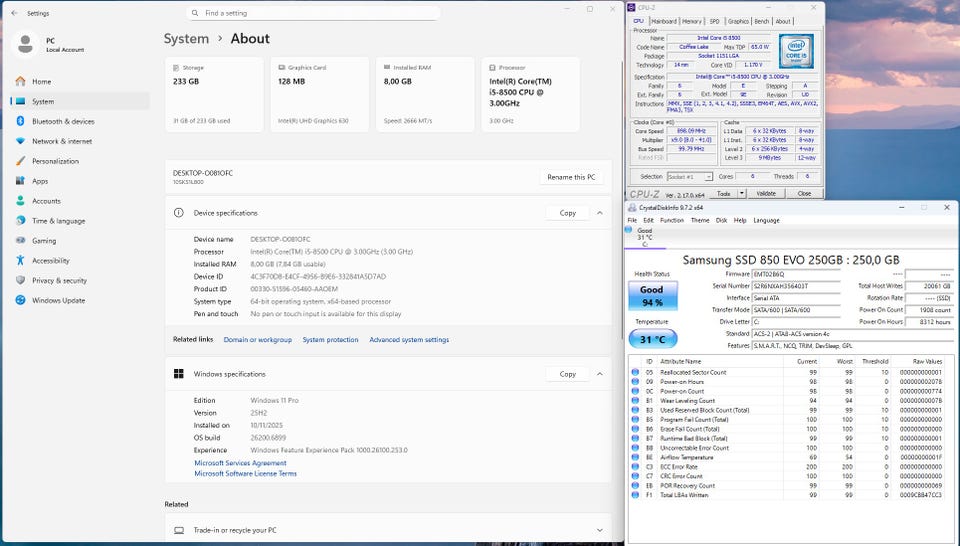Select the Windows Update sidebar icon
The height and width of the screenshot is (546, 960).
[x=20, y=300]
